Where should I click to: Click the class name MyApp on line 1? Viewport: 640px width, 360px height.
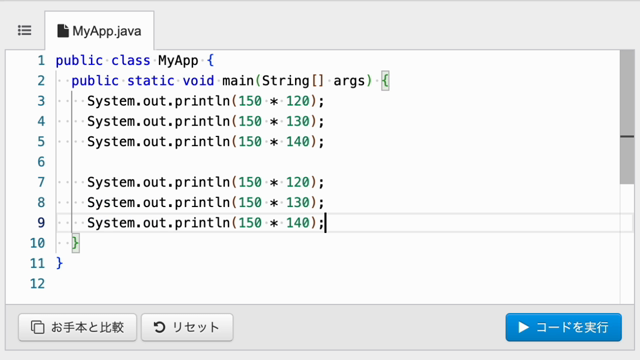(178, 61)
